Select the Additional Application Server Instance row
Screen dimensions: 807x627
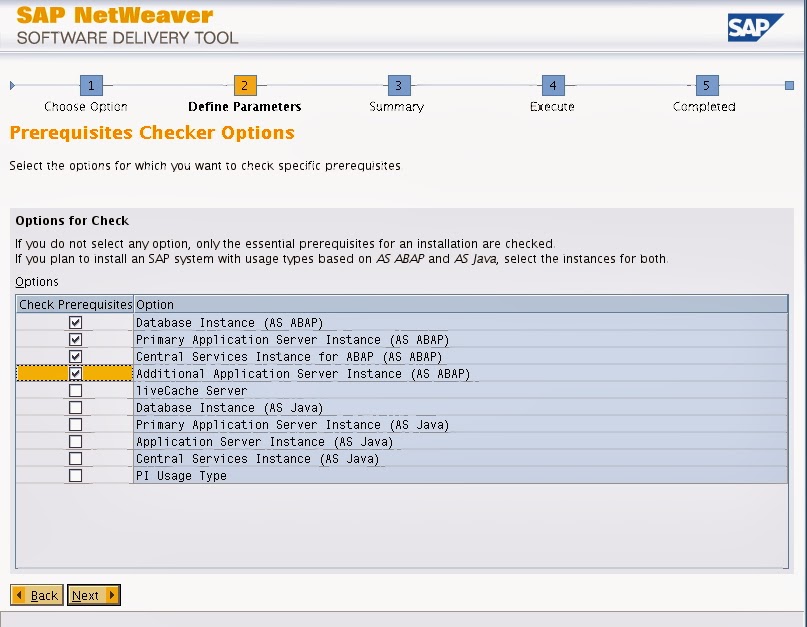click(300, 373)
